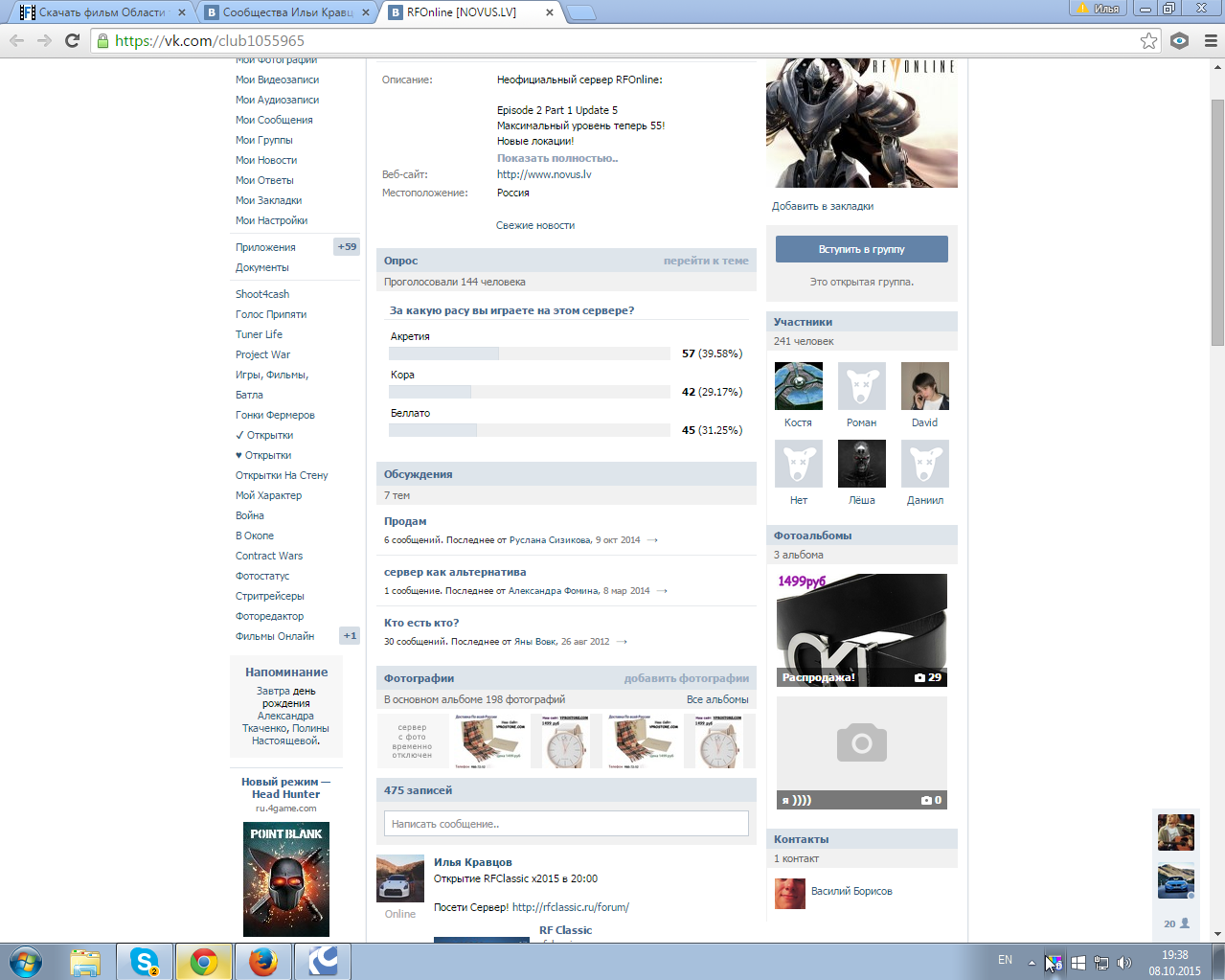Open Распродажа photo album
Viewport: 1225px width, 980px height.
coord(862,630)
